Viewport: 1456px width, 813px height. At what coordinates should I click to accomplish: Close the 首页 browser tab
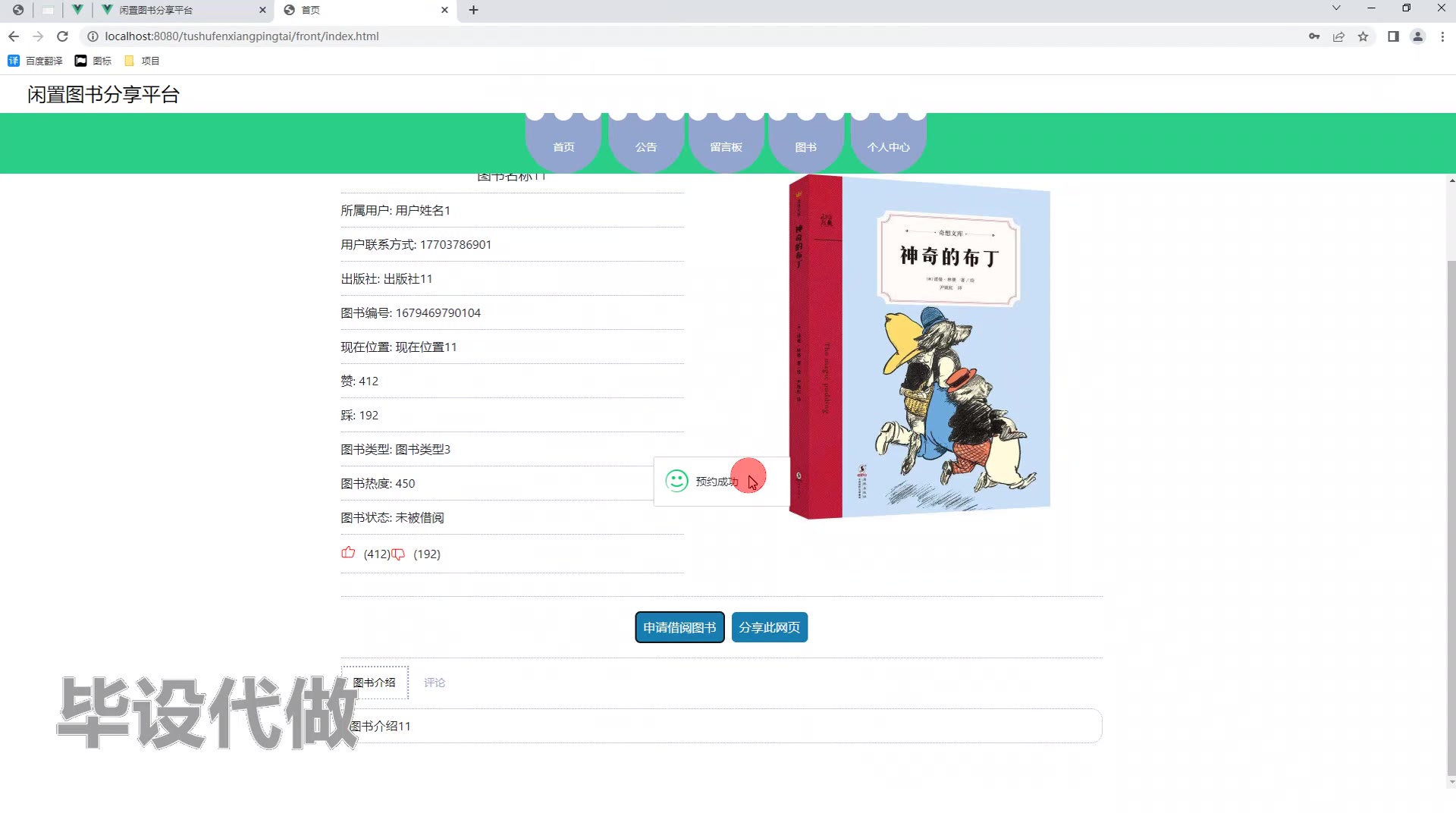pos(444,10)
